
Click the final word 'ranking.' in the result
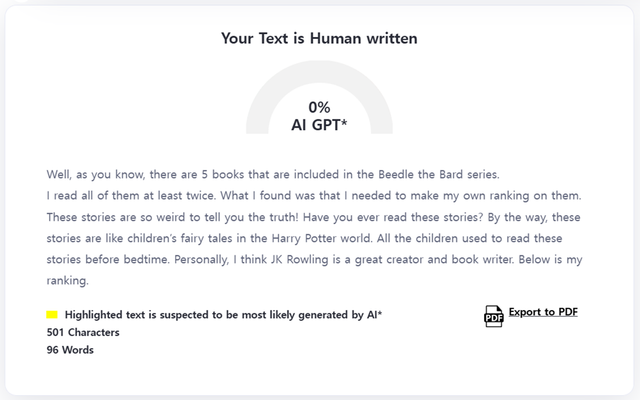point(68,281)
